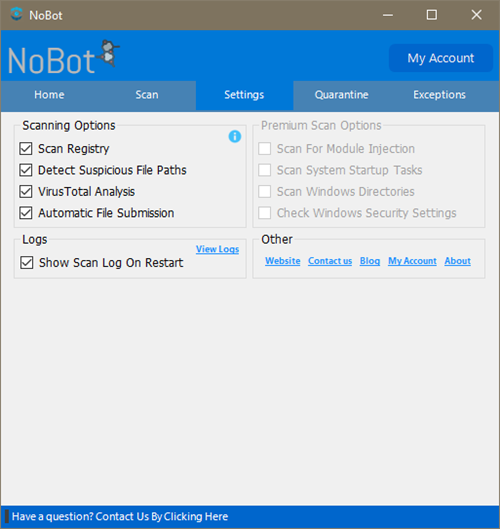Viewport: 500px width, 529px height.
Task: Select the Home tab
Action: click(49, 95)
